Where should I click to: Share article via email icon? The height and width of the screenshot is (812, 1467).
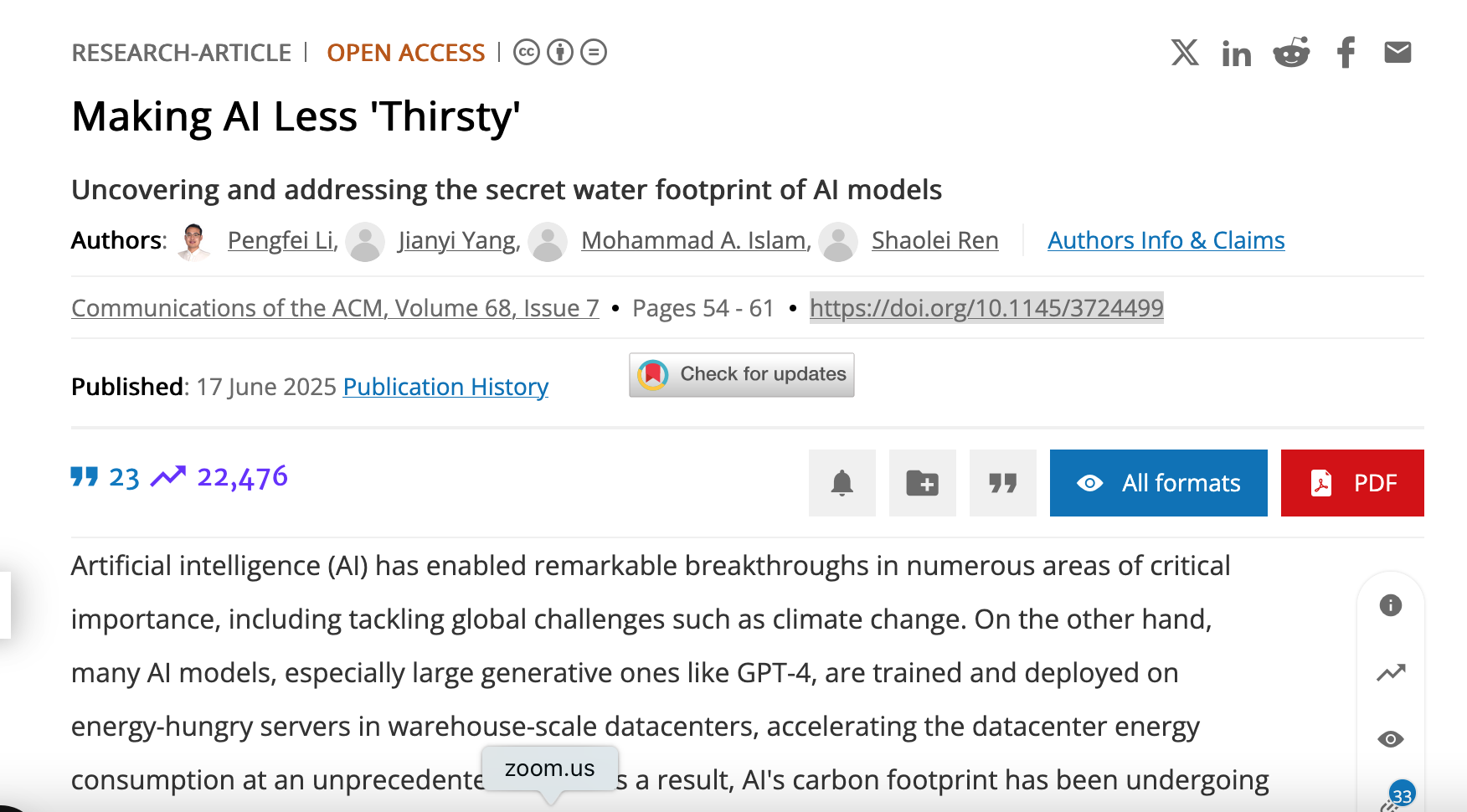click(1398, 53)
